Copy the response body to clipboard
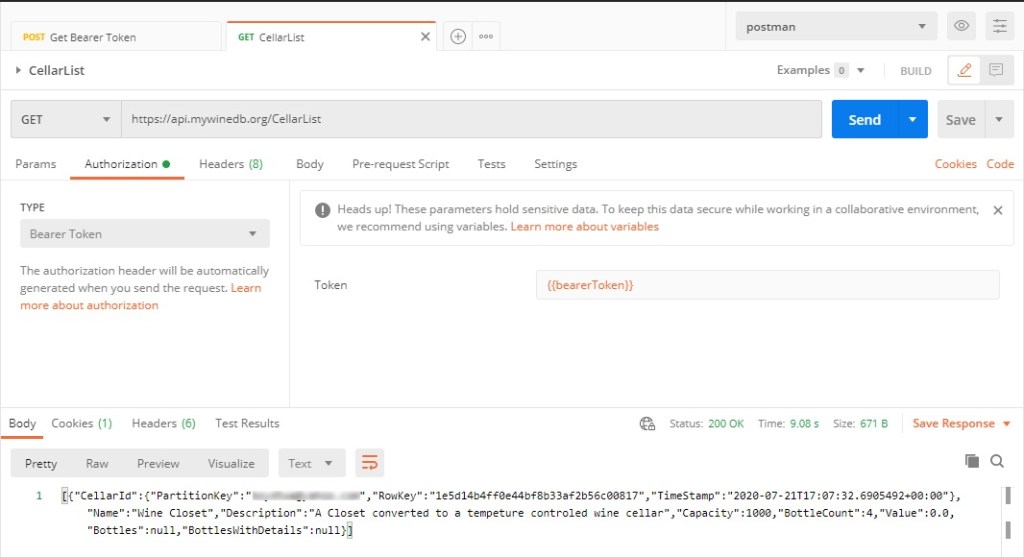Viewport: 1024px width, 557px height. (x=971, y=461)
